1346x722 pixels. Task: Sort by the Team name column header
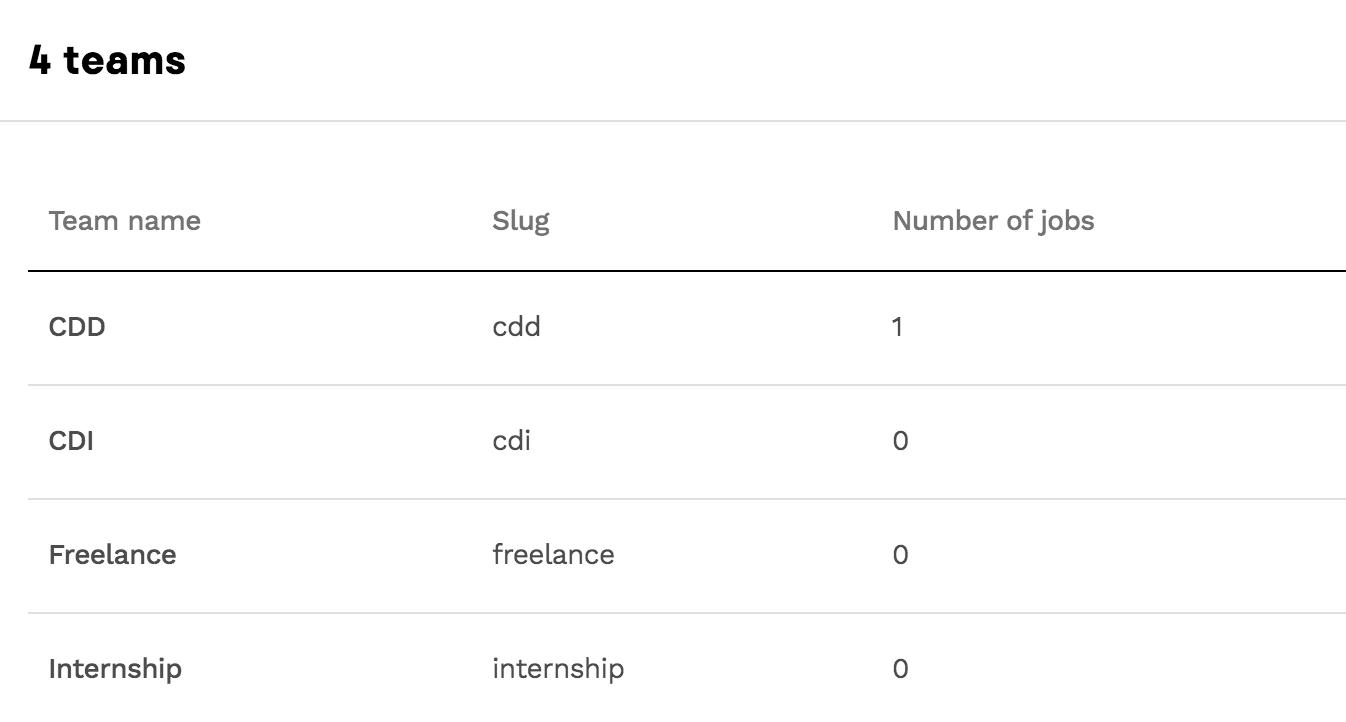point(124,221)
